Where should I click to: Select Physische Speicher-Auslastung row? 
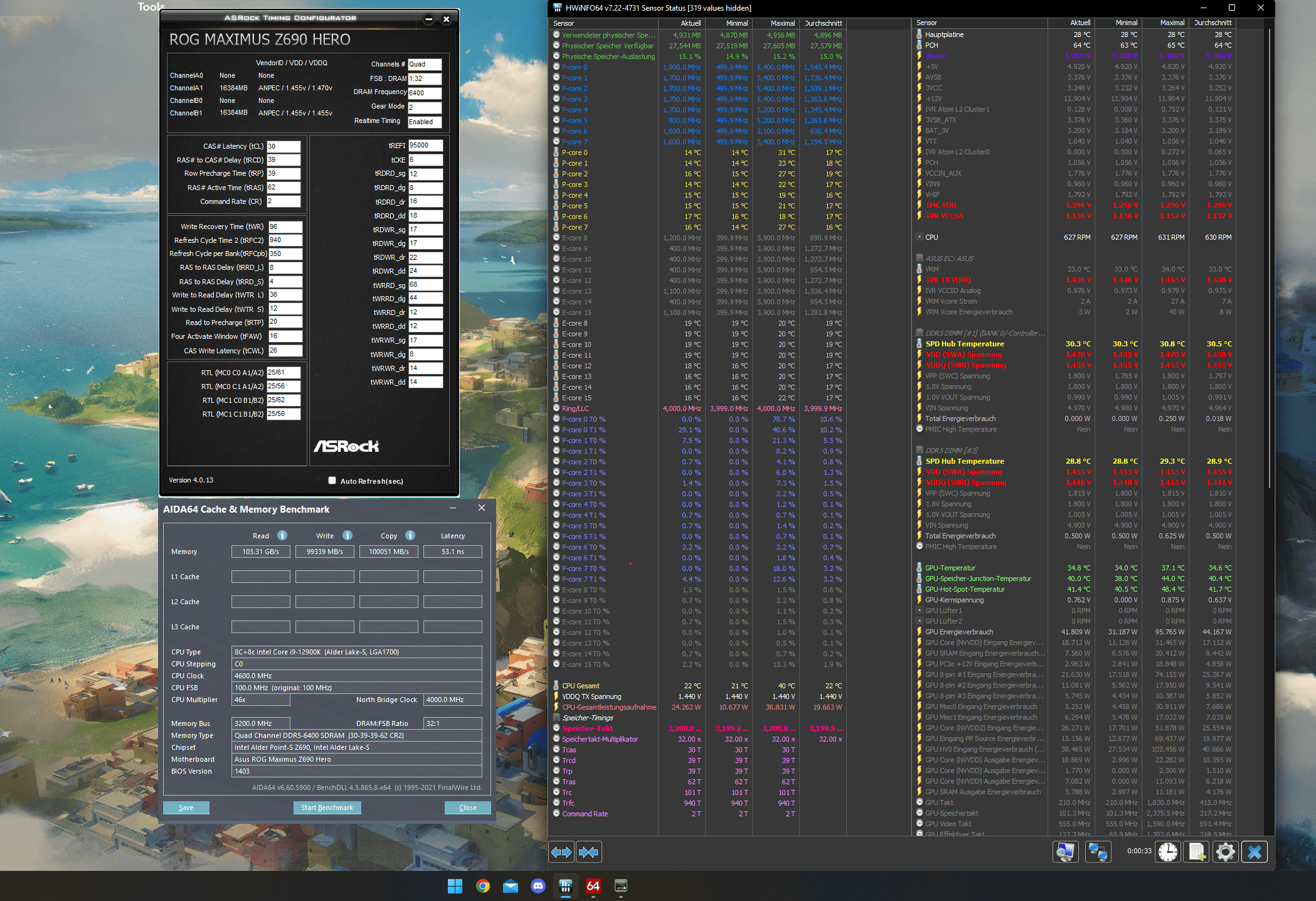click(x=698, y=56)
